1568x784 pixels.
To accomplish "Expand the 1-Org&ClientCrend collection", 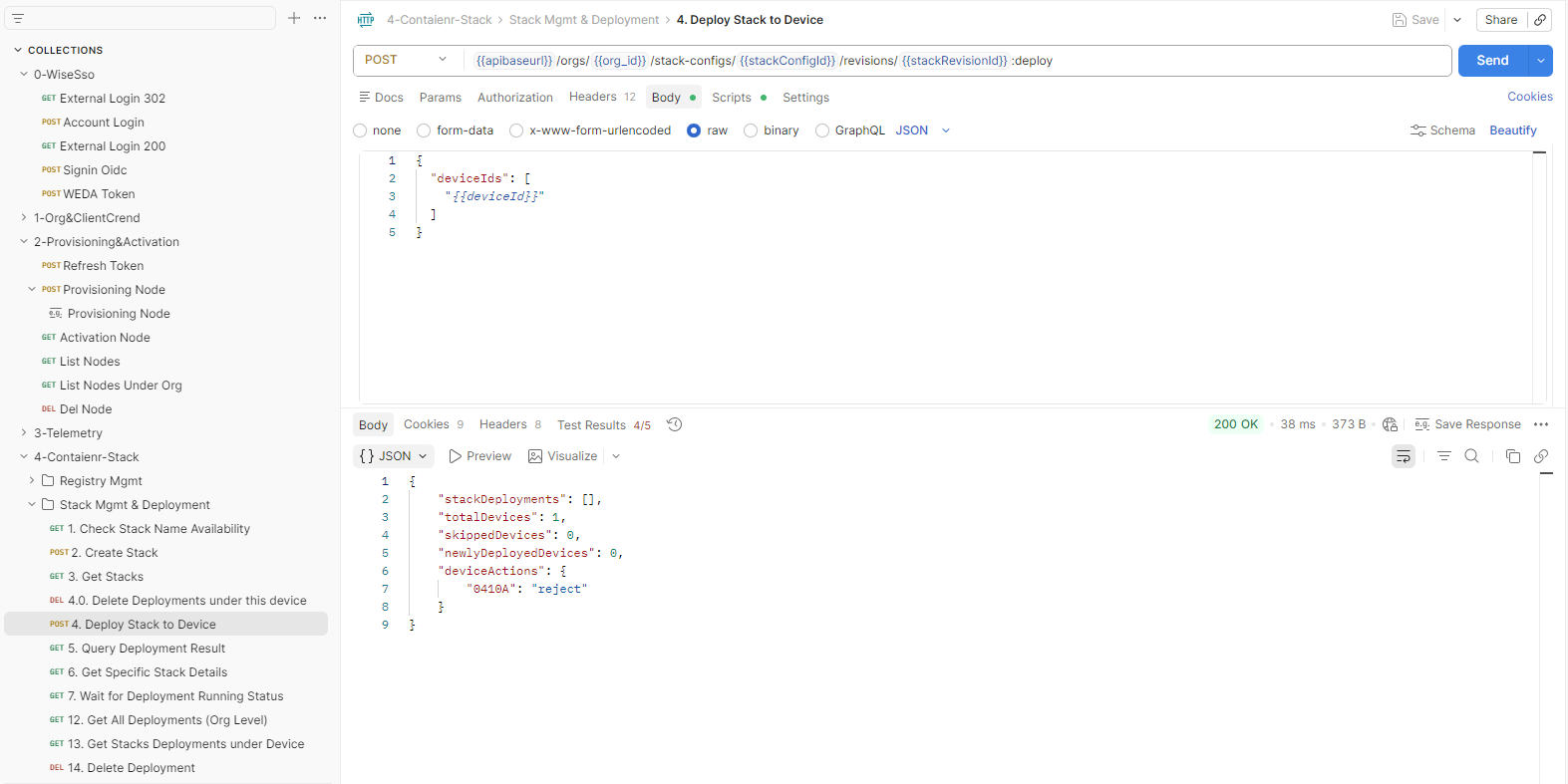I will point(24,218).
